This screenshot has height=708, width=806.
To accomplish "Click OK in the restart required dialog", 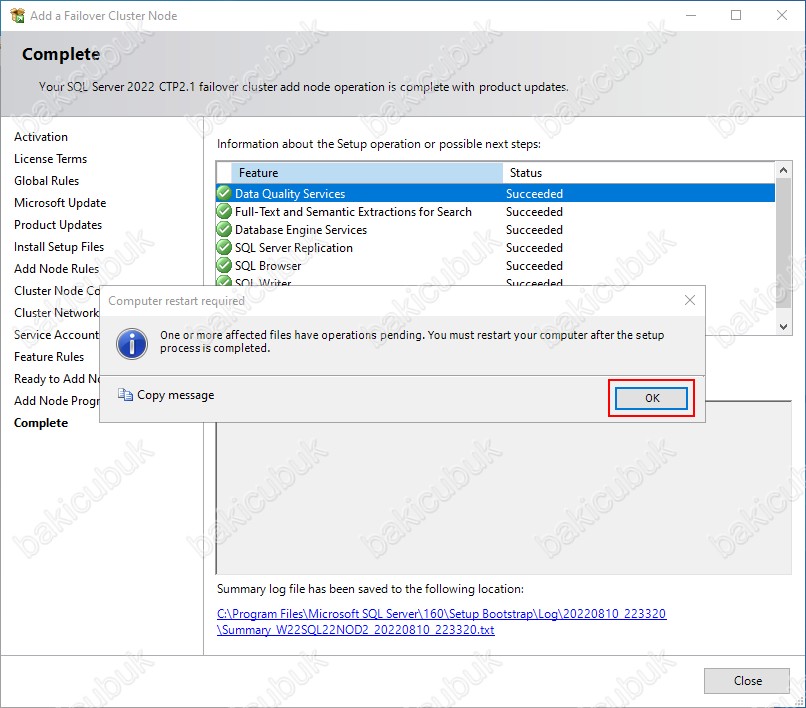I will (651, 398).
